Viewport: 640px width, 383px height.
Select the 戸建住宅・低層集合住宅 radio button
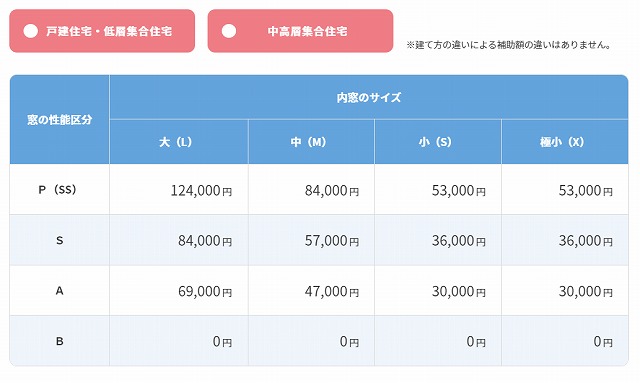pyautogui.click(x=31, y=31)
